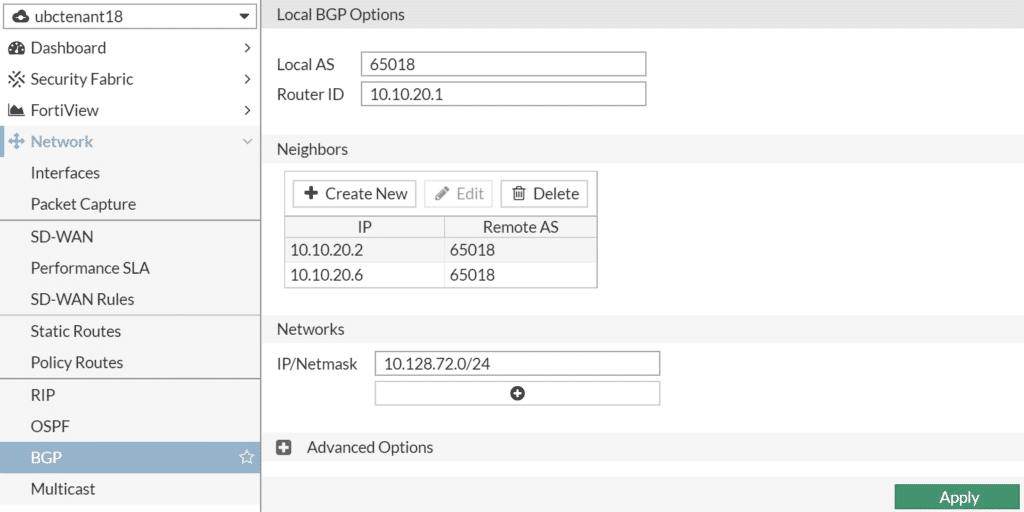Expand Advanced Options plus icon
Viewport: 1024px width, 512px height.
tap(283, 447)
